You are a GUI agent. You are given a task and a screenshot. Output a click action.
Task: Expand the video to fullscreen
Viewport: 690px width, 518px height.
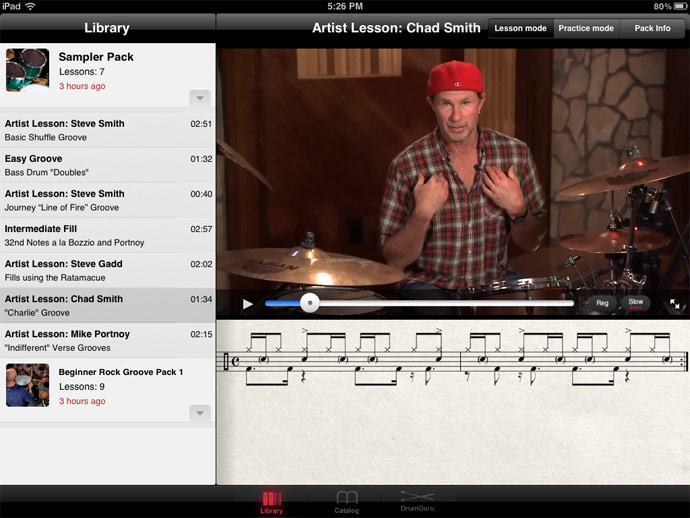click(x=674, y=304)
